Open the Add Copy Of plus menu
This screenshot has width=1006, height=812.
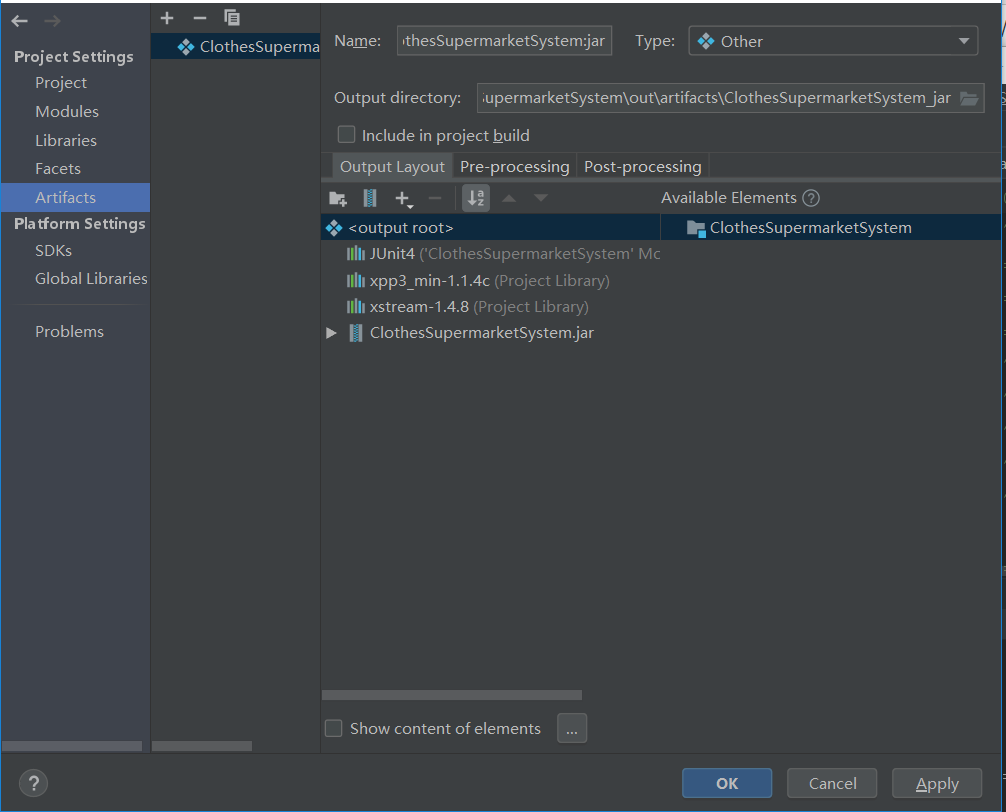click(x=404, y=199)
